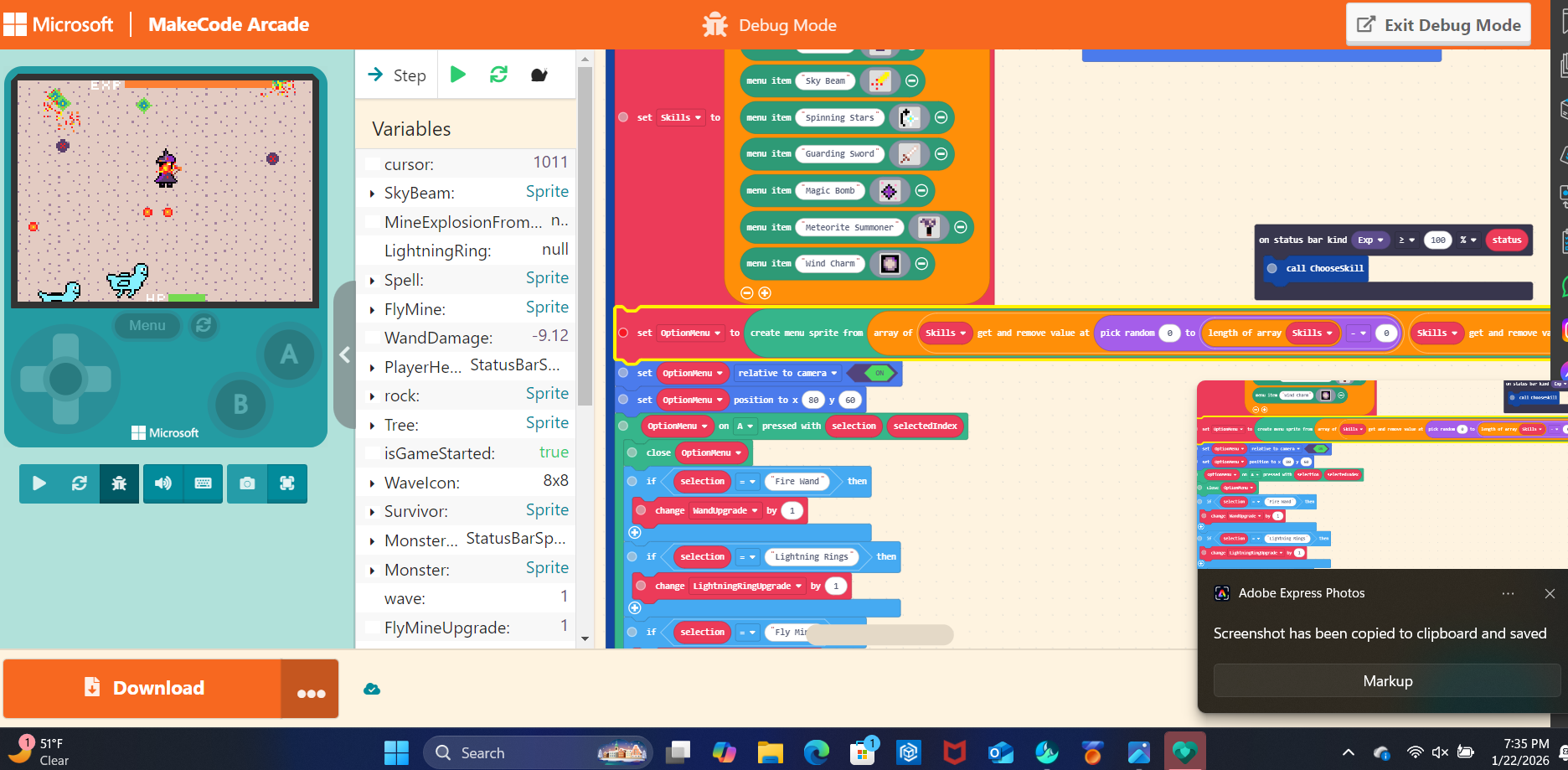Expand the Tree sprite variable
This screenshot has height=770, width=1568.
(372, 426)
